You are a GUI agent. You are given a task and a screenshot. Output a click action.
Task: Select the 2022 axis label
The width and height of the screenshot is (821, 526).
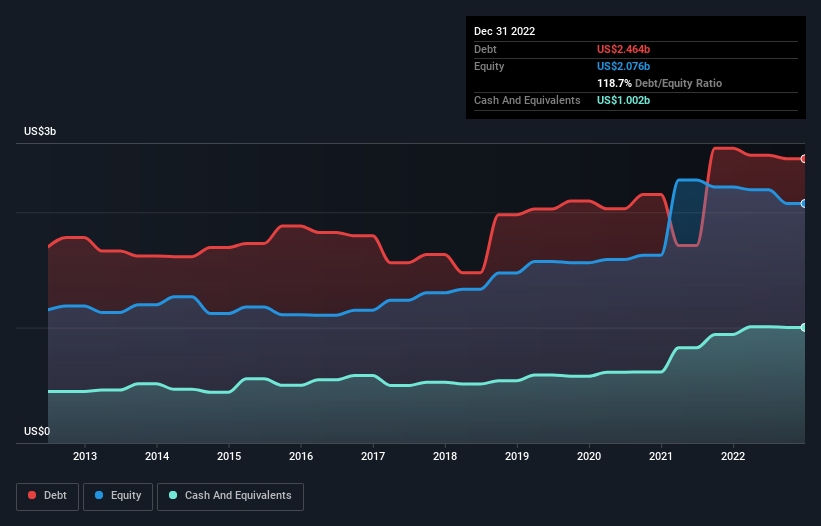(733, 456)
